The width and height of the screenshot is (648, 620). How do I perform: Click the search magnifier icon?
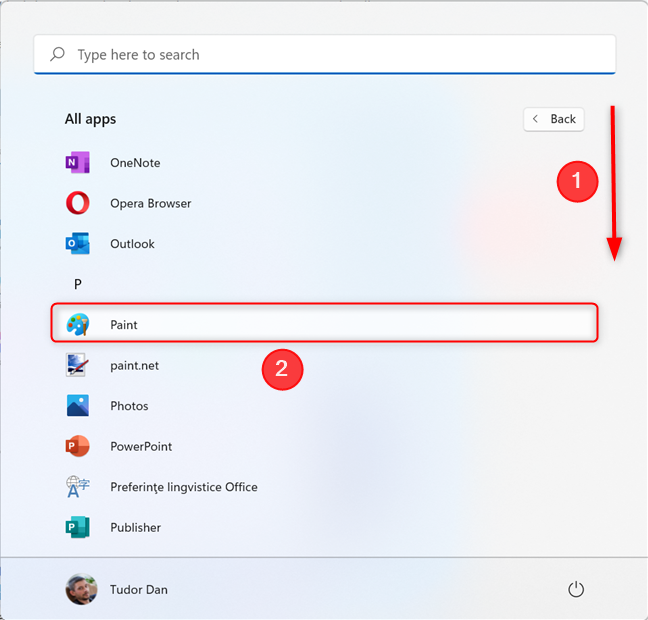coord(57,54)
